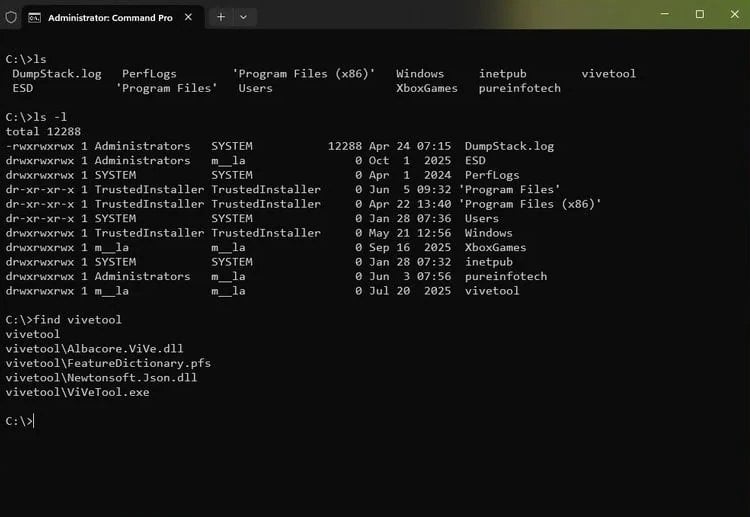
Task: Click 'XboxGames' in the first ls output
Action: pyautogui.click(x=427, y=88)
